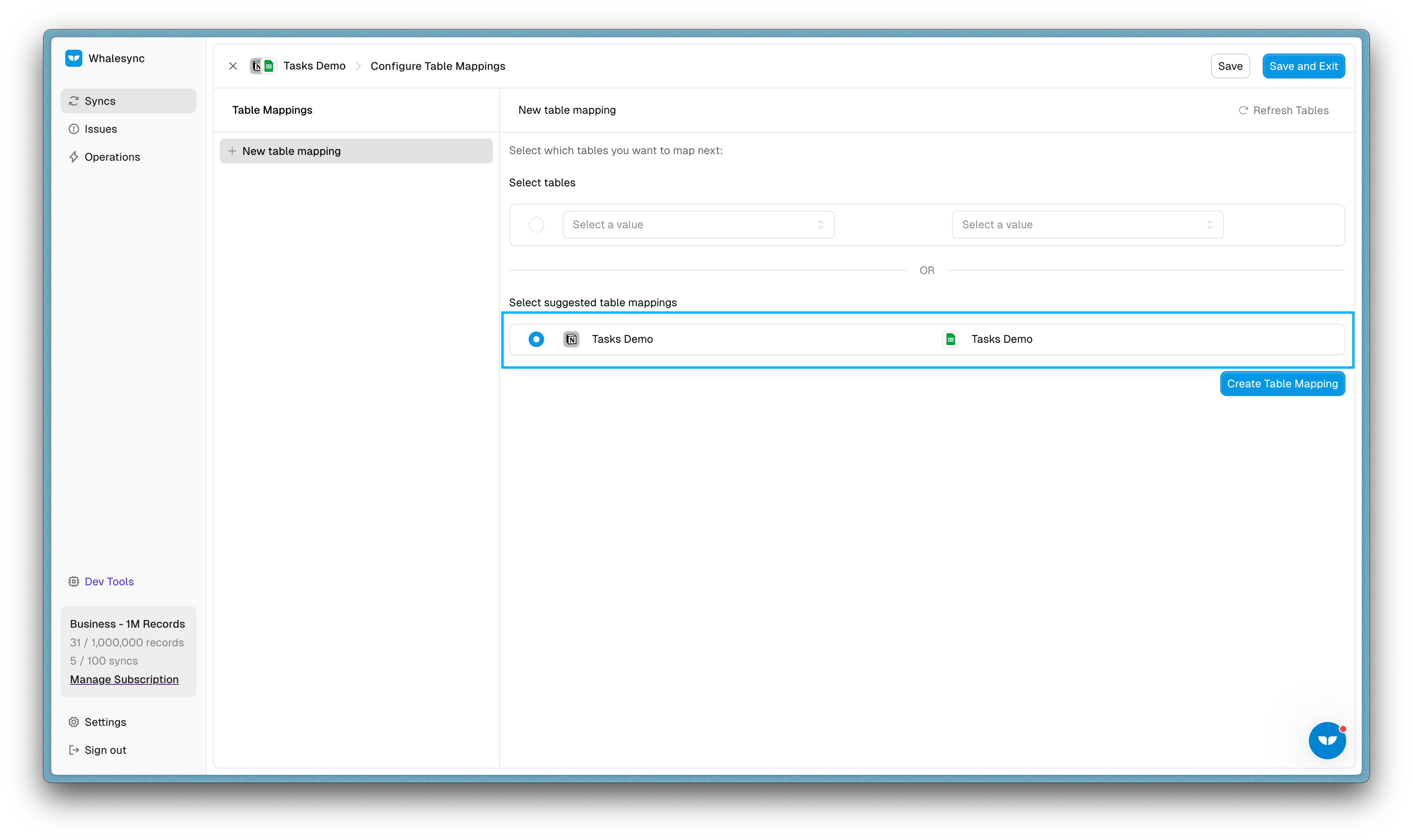Click the Google Sheets icon in suggested mapping
This screenshot has width=1413, height=840.
coord(950,339)
